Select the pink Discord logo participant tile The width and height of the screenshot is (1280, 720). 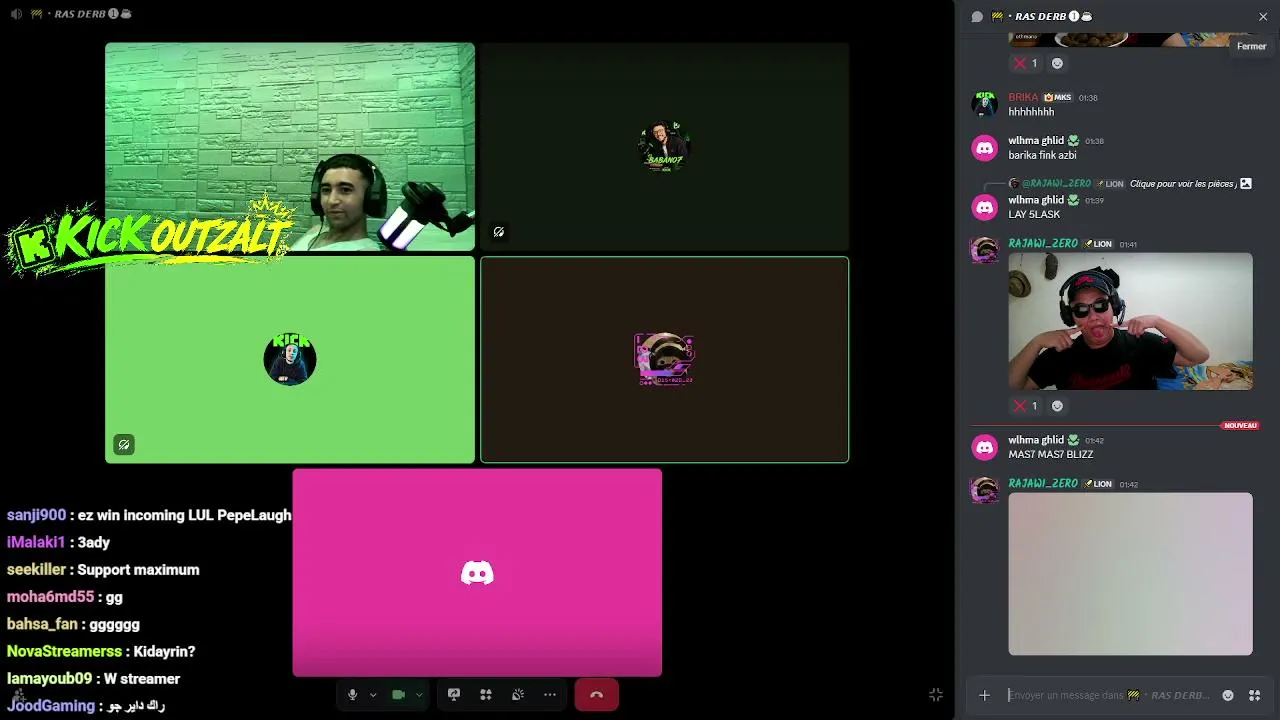pyautogui.click(x=477, y=573)
